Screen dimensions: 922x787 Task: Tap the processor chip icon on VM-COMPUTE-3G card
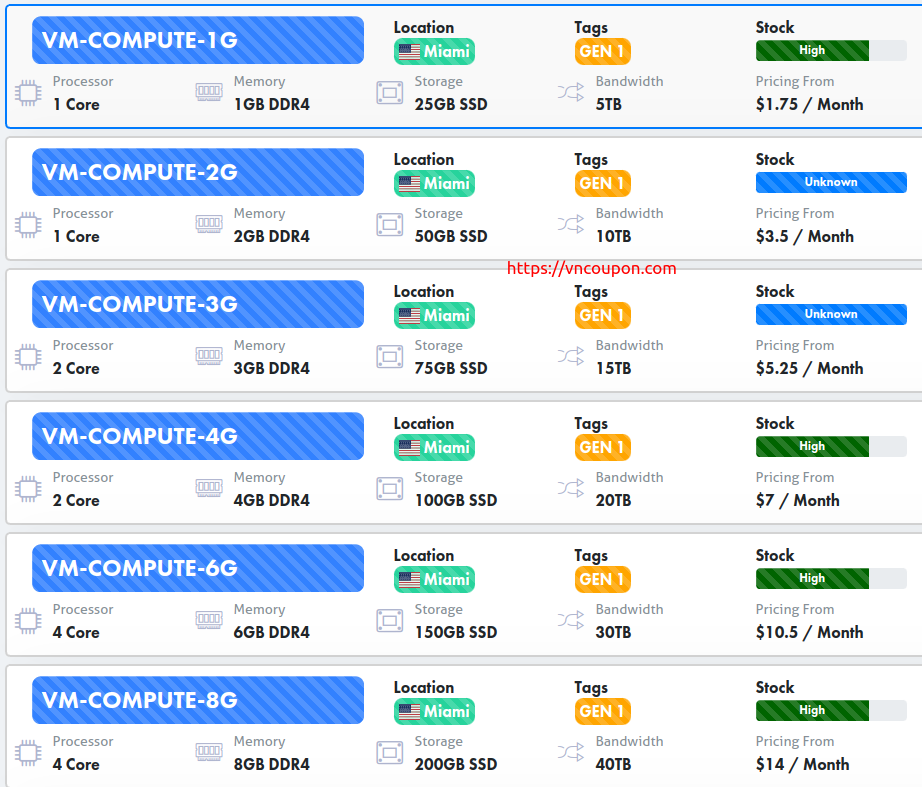point(28,356)
